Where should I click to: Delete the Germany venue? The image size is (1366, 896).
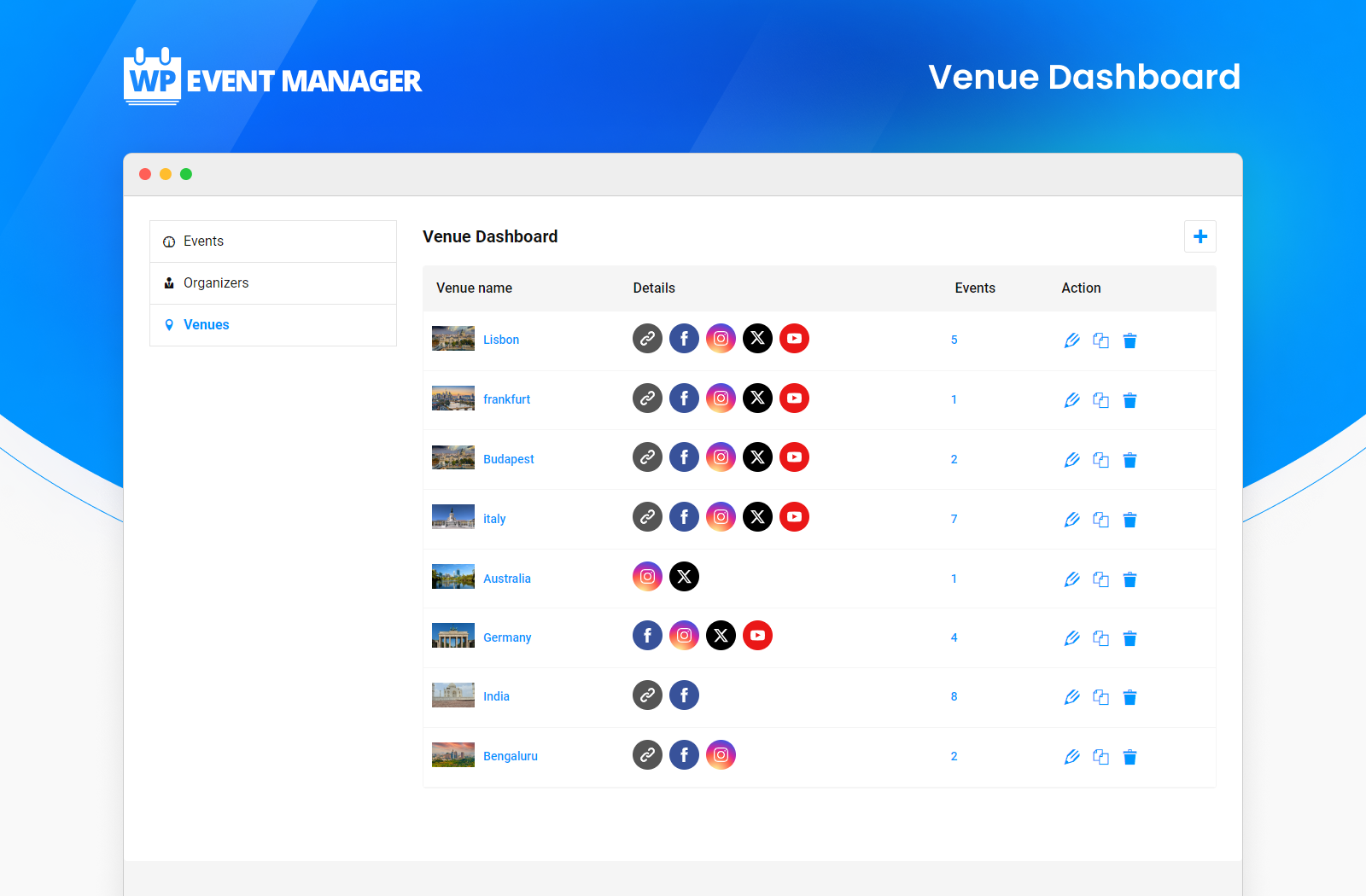coord(1130,638)
